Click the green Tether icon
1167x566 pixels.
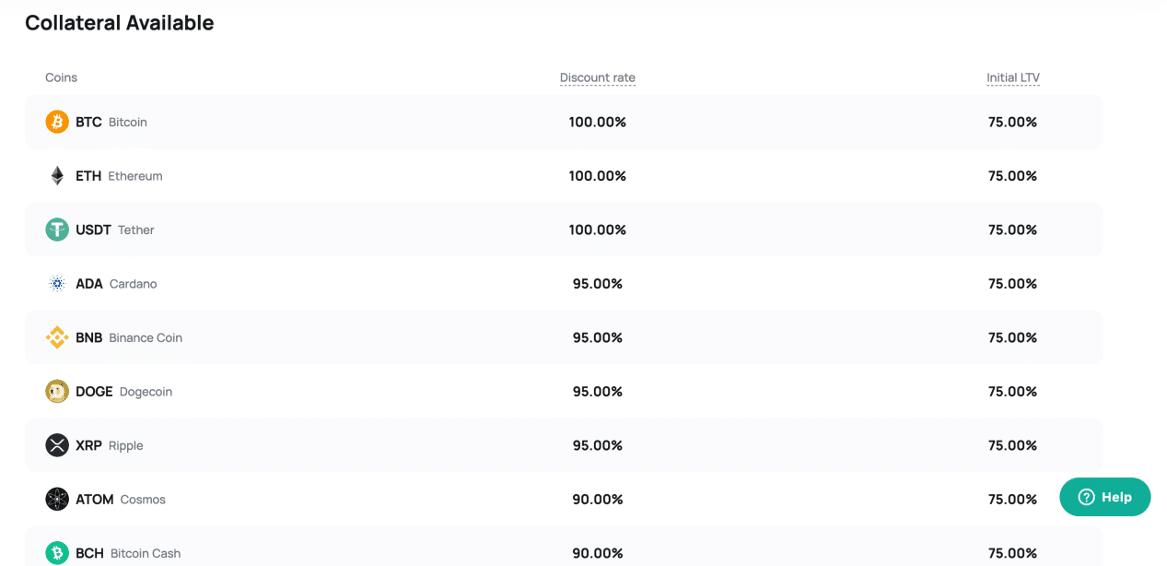pos(57,229)
